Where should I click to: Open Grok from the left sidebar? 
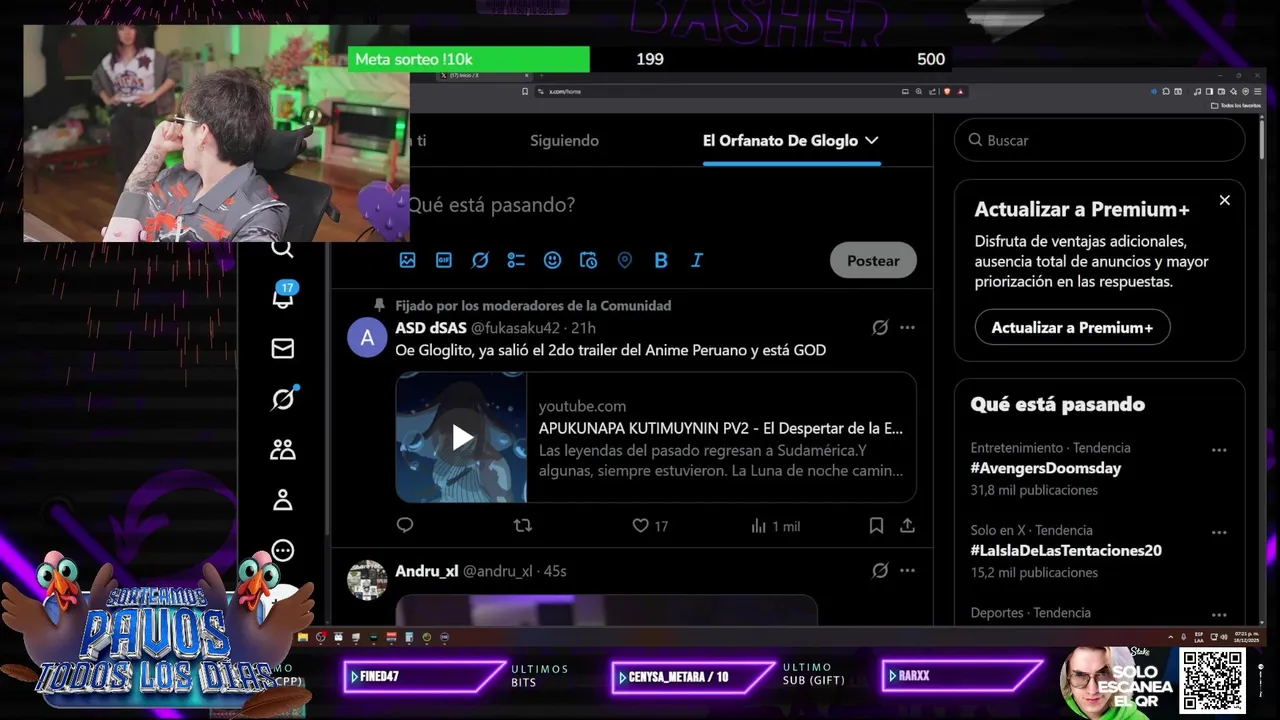tap(283, 399)
